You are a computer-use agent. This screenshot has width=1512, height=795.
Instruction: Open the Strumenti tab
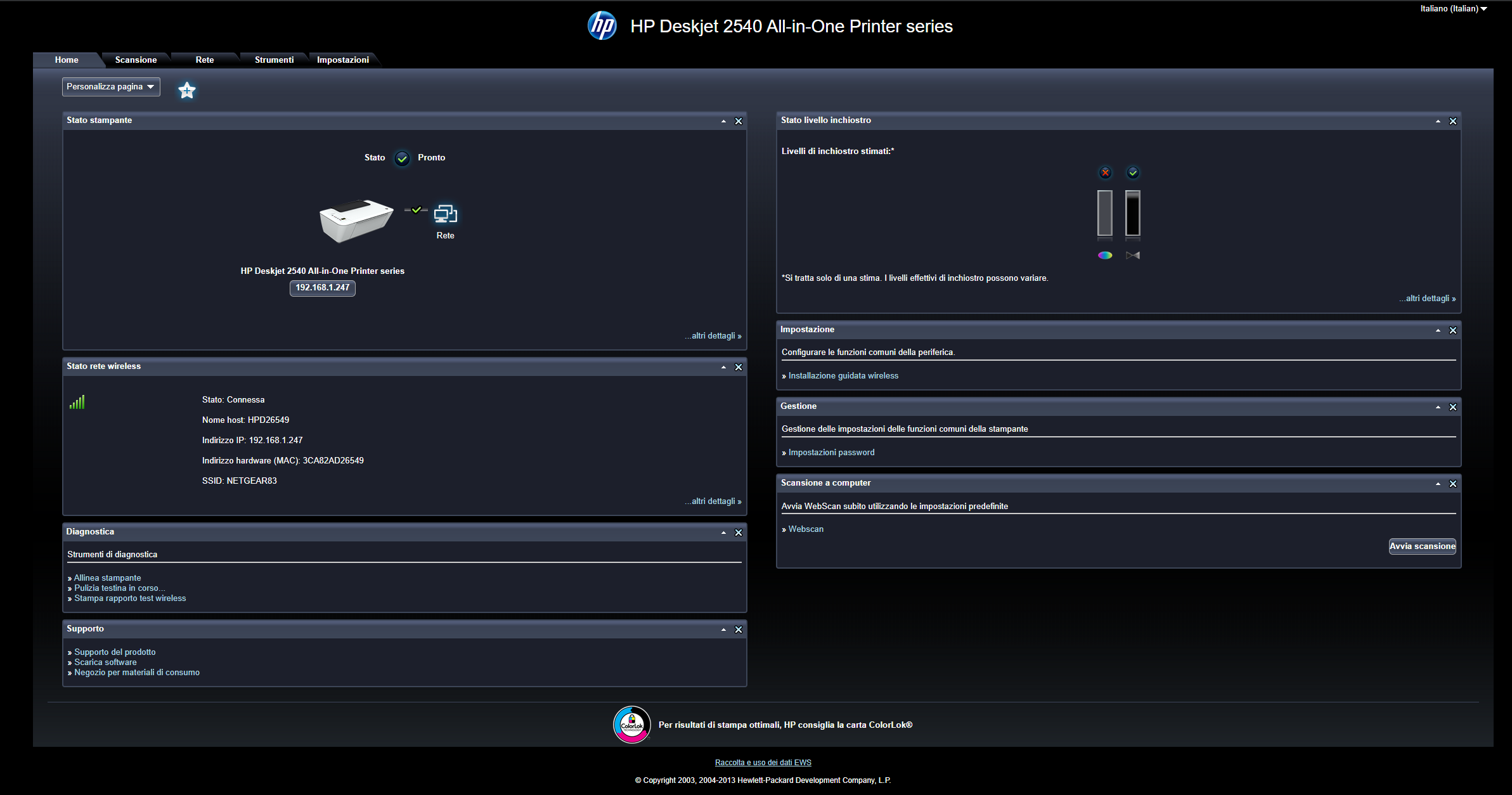pos(274,60)
